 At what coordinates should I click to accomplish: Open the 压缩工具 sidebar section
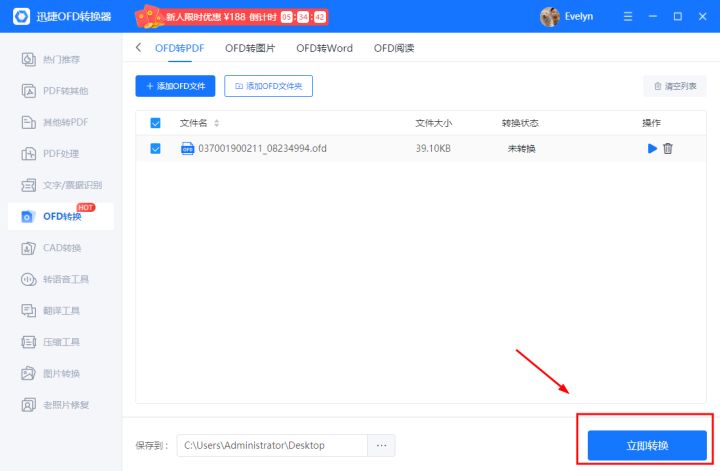point(51,342)
